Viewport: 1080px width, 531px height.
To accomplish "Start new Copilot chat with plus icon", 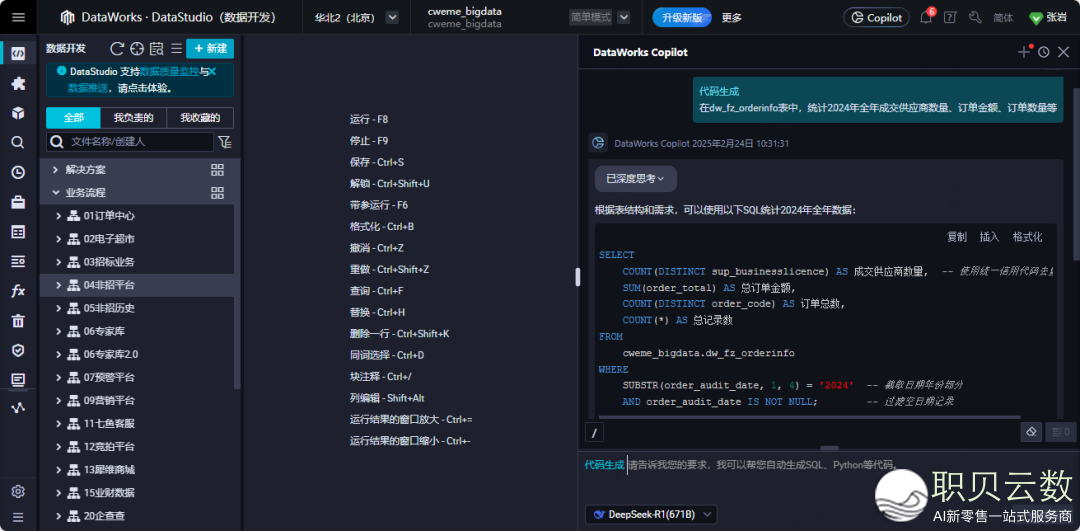I will pyautogui.click(x=1024, y=52).
